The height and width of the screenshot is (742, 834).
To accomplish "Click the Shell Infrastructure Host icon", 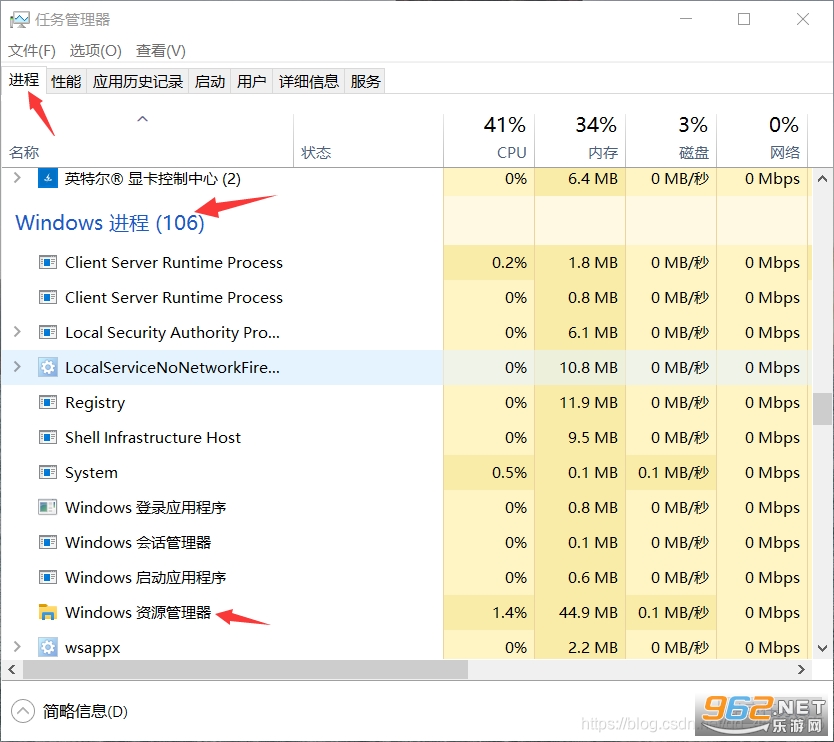I will click(x=48, y=437).
